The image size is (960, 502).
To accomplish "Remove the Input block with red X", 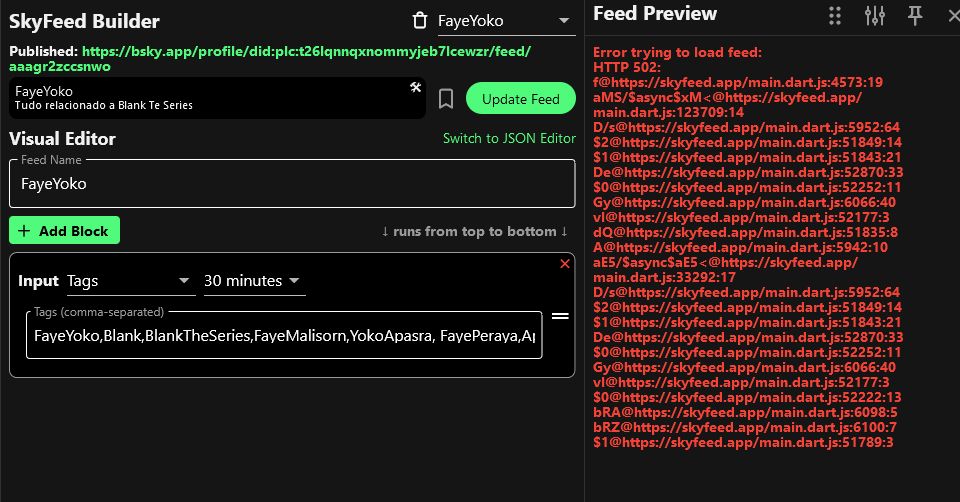I will 564,264.
